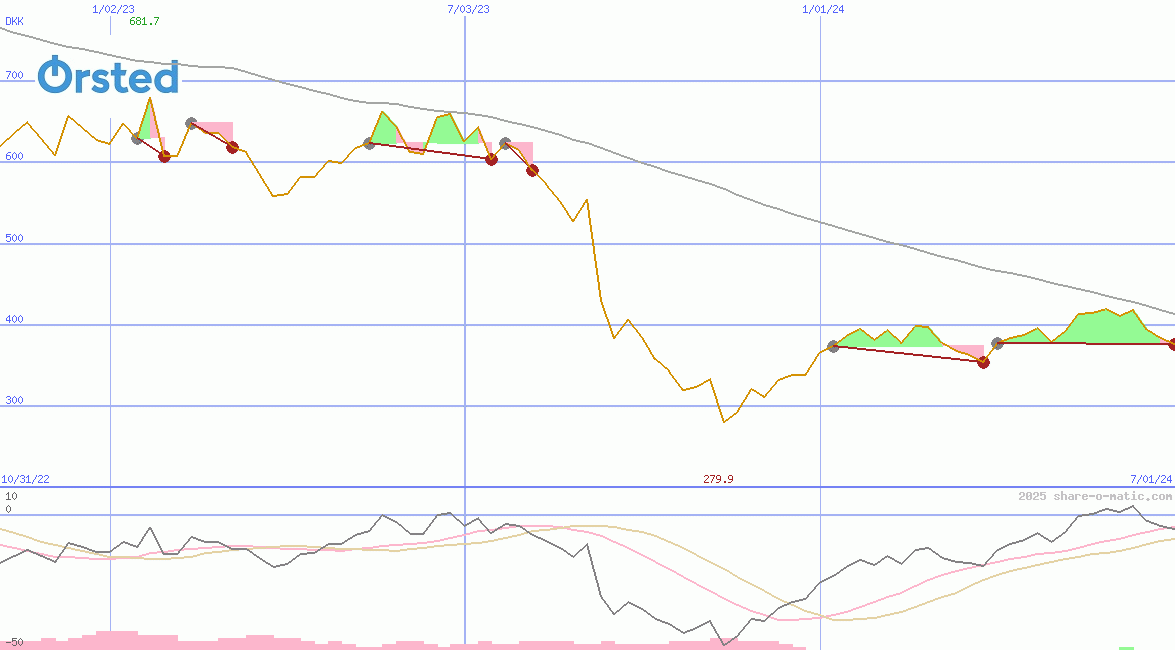The width and height of the screenshot is (1175, 650).
Task: Click the lowest red marker in the 2024 section
Action: coord(983,362)
